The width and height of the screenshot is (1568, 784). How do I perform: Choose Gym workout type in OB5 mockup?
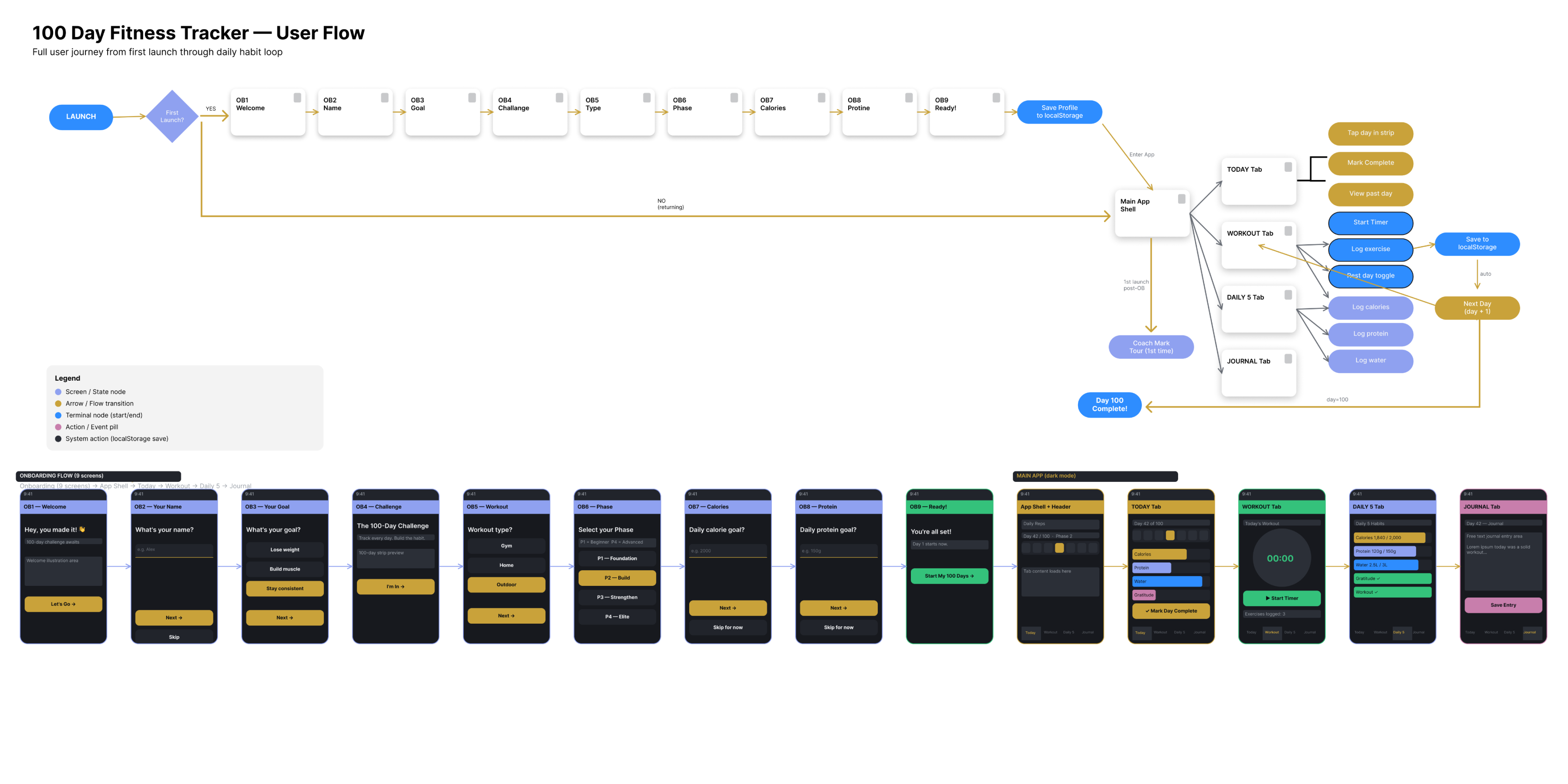[506, 546]
